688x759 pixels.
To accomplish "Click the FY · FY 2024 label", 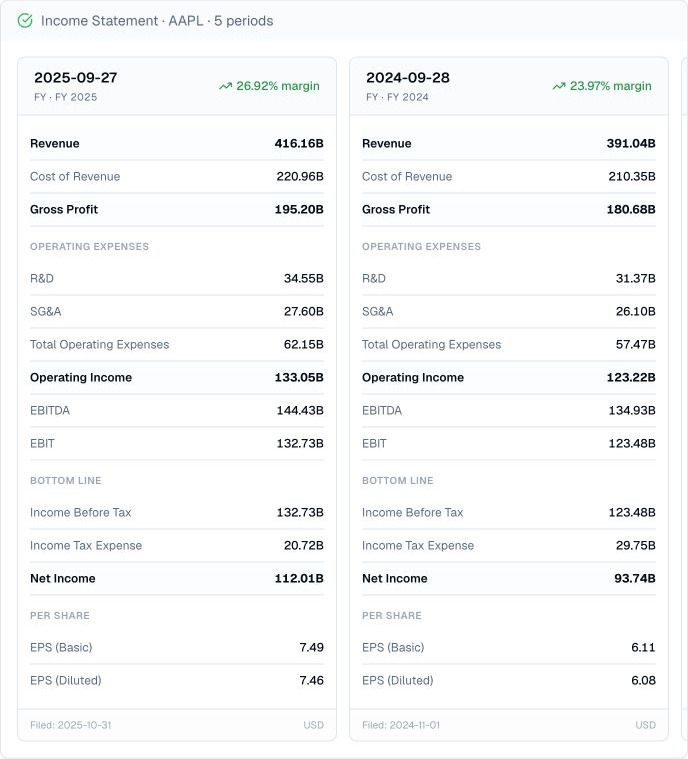I will point(397,97).
